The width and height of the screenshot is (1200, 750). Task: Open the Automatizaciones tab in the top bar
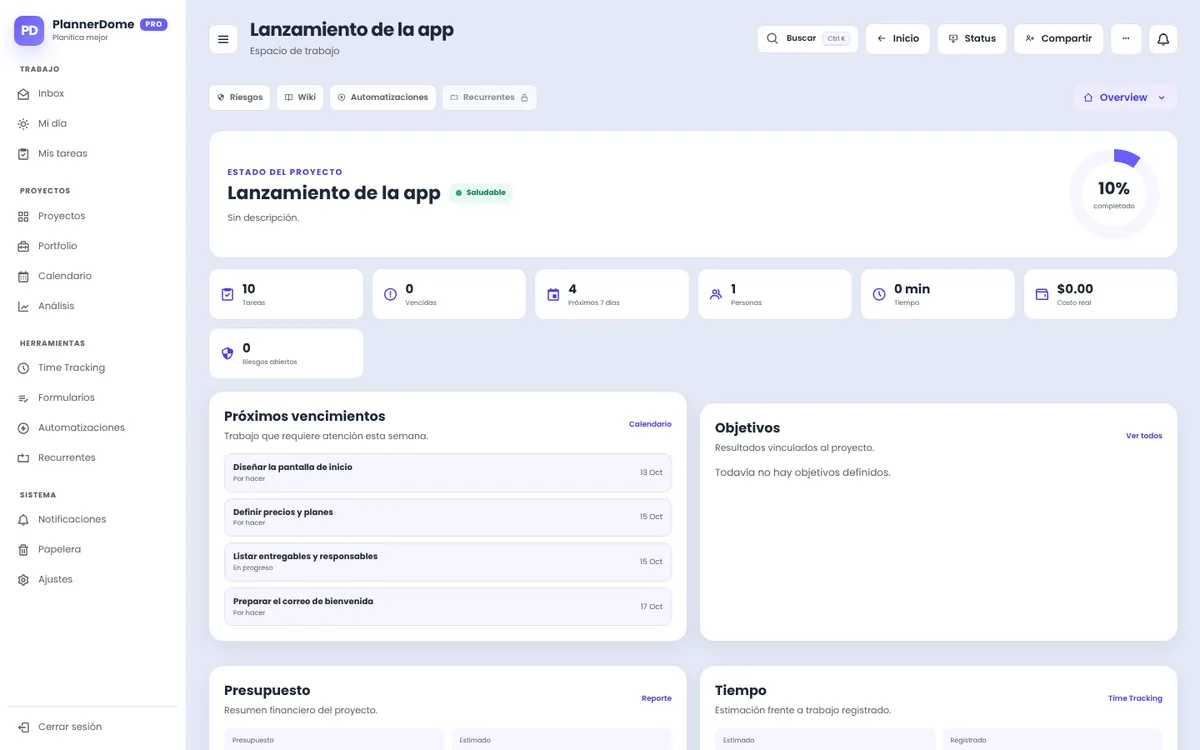(x=383, y=97)
